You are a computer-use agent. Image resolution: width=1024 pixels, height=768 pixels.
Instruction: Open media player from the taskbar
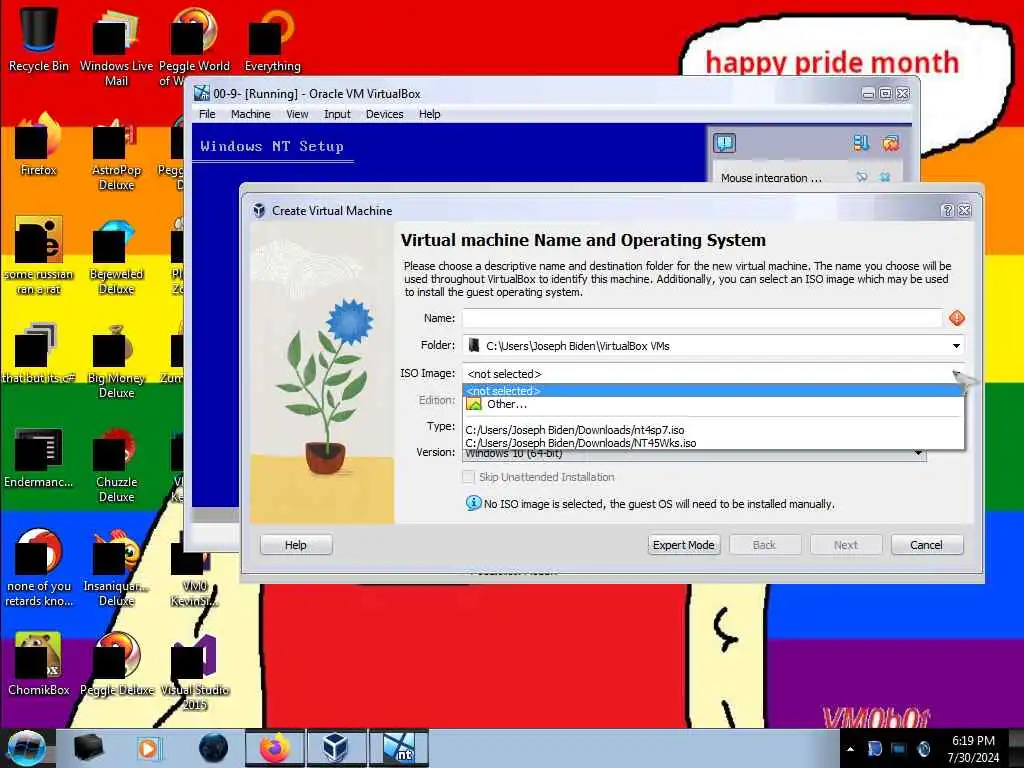(x=148, y=748)
